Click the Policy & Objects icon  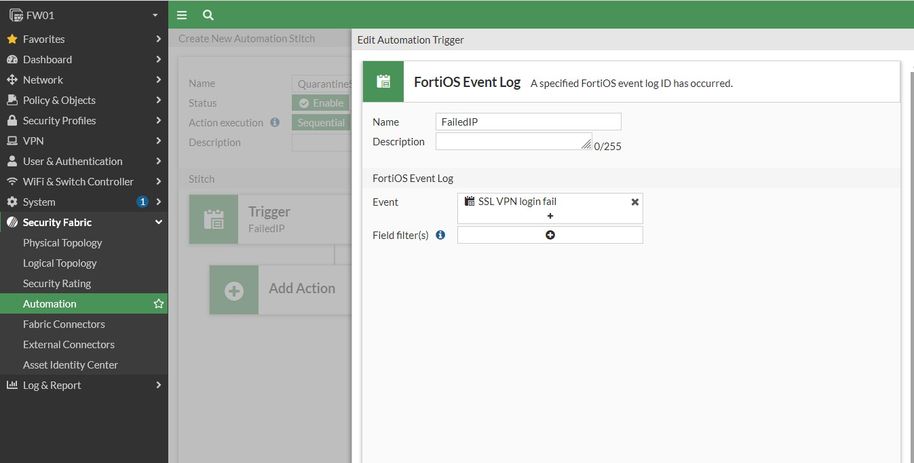click(x=12, y=100)
